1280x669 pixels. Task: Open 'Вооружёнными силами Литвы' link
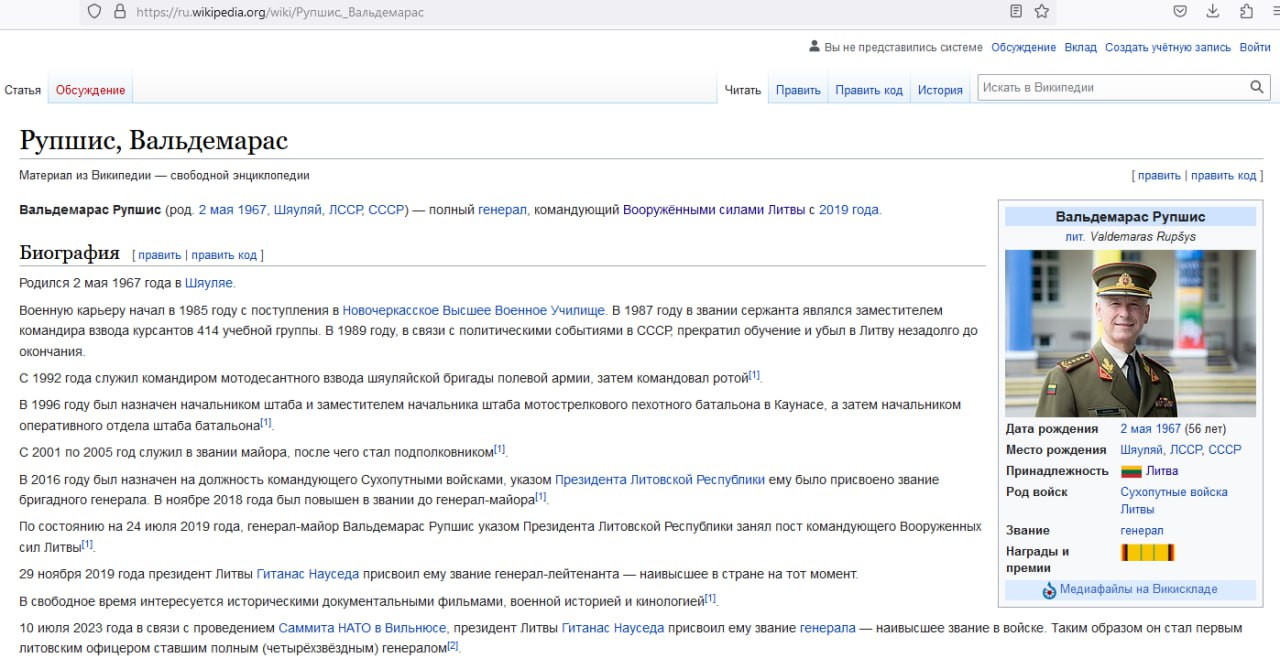(x=713, y=210)
